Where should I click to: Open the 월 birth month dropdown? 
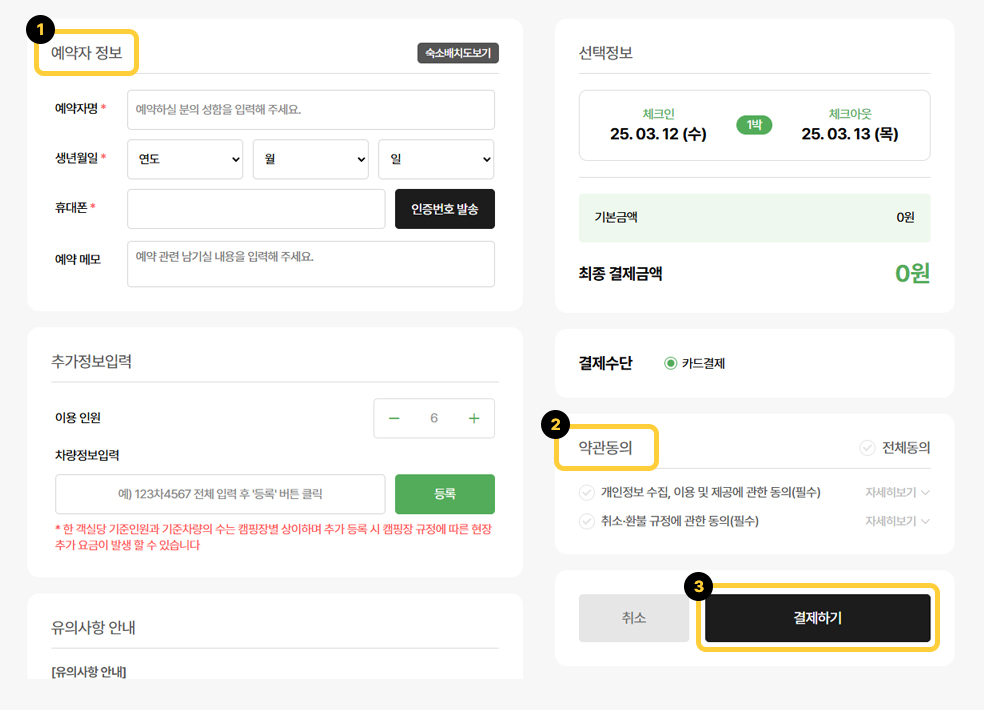click(x=310, y=159)
